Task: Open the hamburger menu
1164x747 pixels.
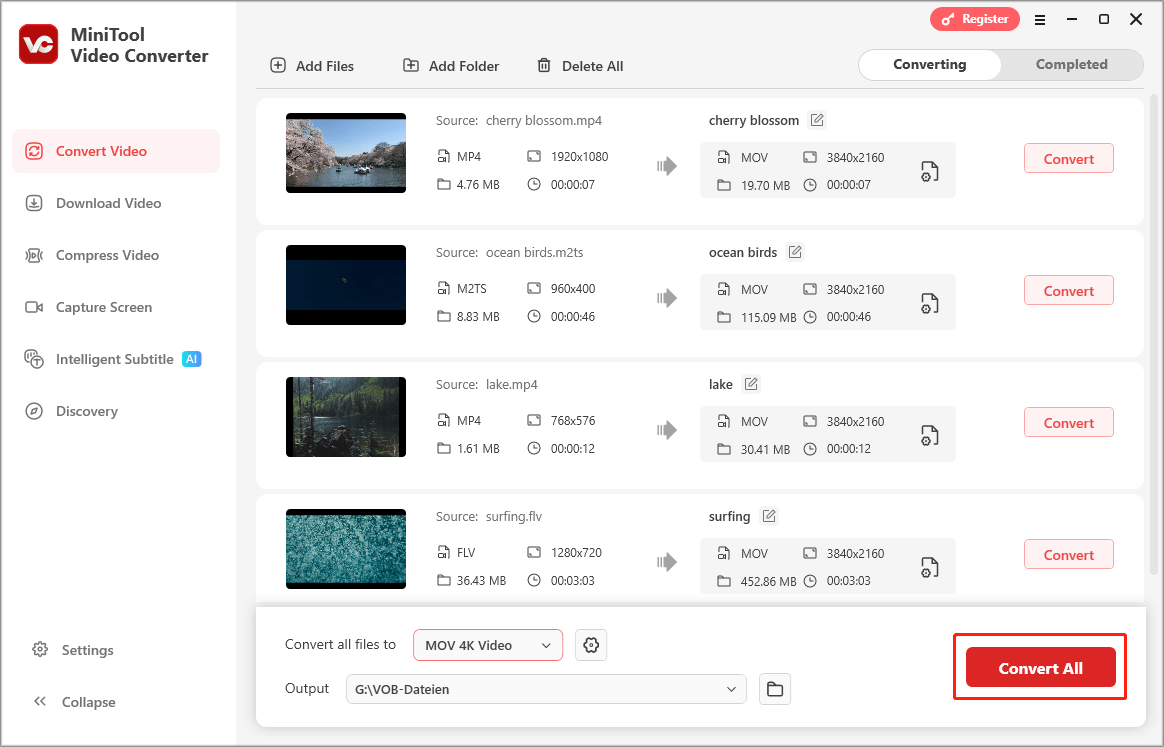Action: pos(1040,19)
